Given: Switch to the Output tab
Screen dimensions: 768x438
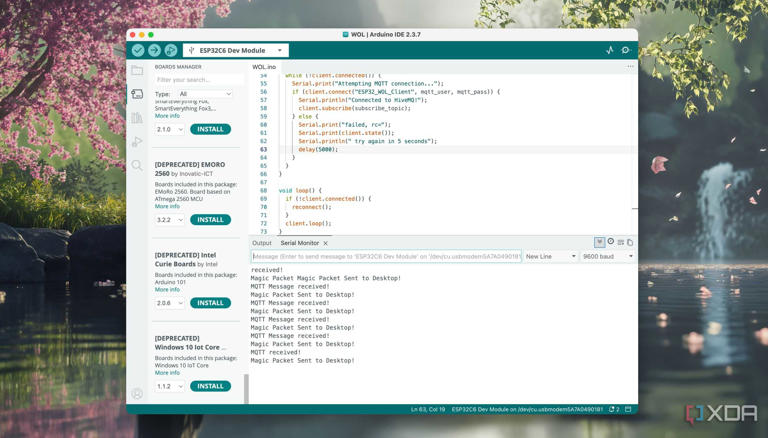Looking at the screenshot, I should tap(262, 243).
